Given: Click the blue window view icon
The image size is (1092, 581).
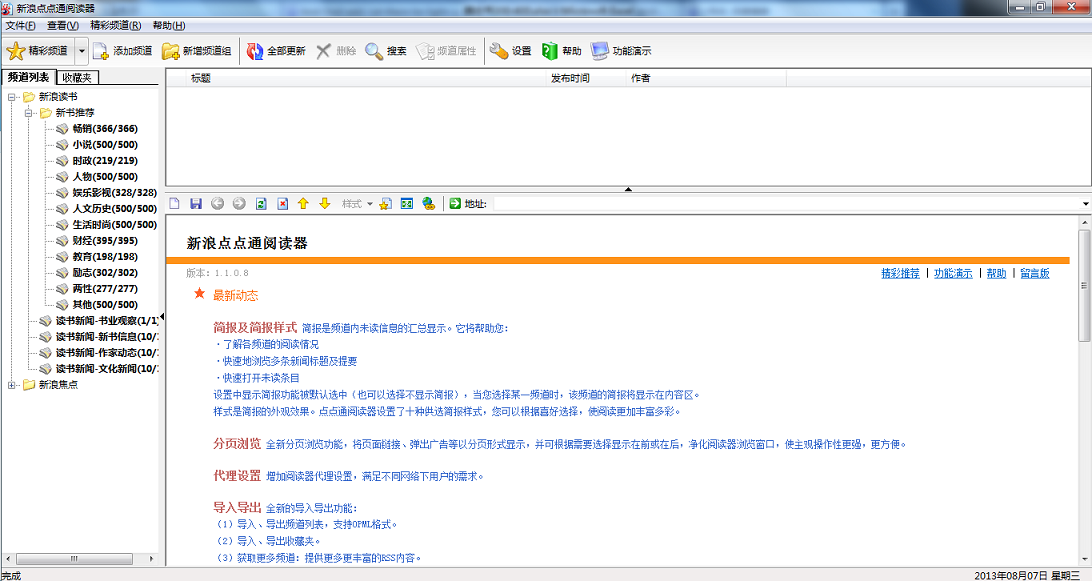Looking at the screenshot, I should pyautogui.click(x=407, y=203).
